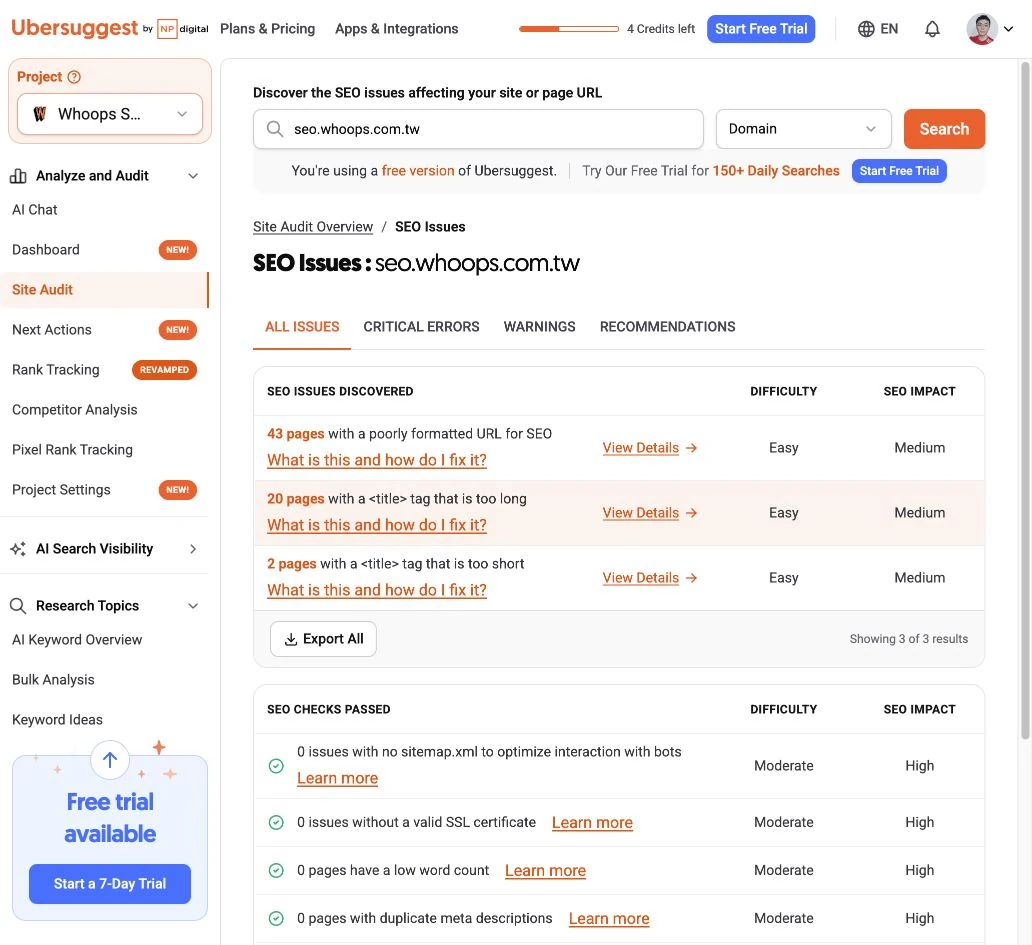Click the free version link
1032x945 pixels.
click(418, 171)
